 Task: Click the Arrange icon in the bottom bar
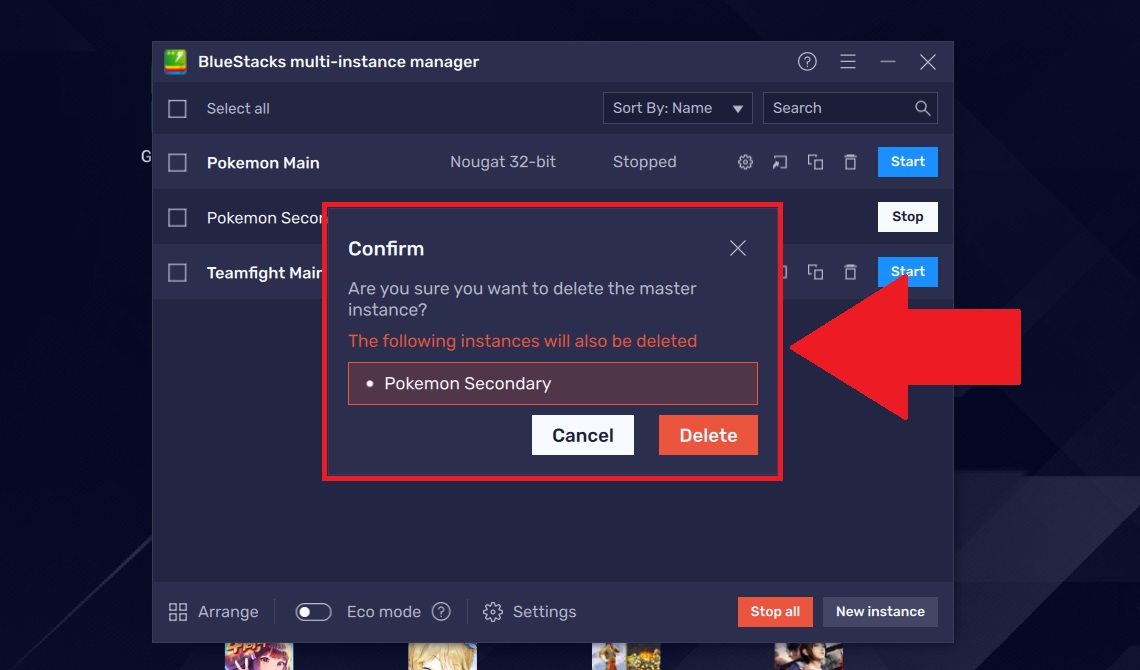(181, 611)
